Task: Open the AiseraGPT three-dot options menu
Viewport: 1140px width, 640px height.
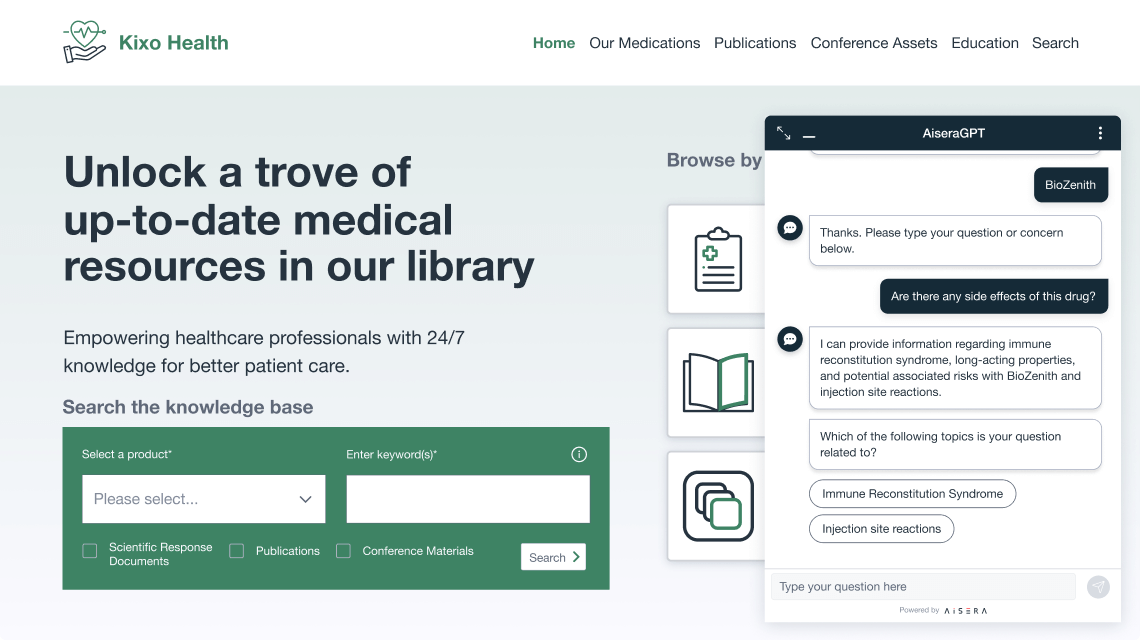Action: coord(1100,133)
